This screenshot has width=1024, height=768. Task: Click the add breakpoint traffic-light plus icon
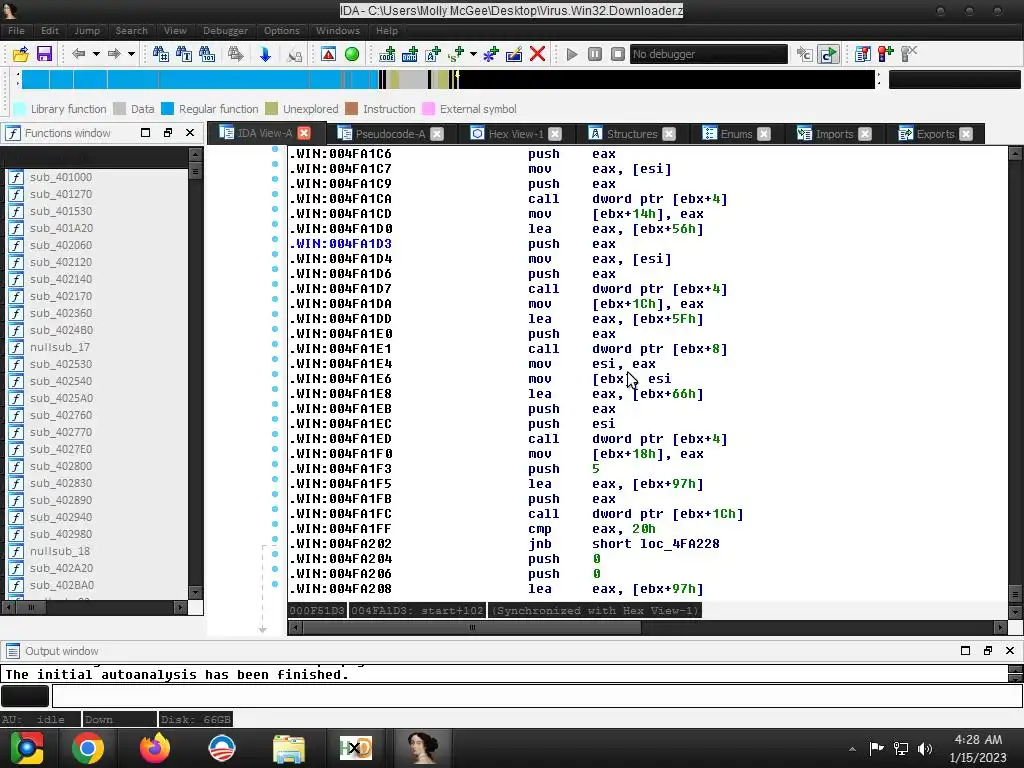(x=886, y=54)
